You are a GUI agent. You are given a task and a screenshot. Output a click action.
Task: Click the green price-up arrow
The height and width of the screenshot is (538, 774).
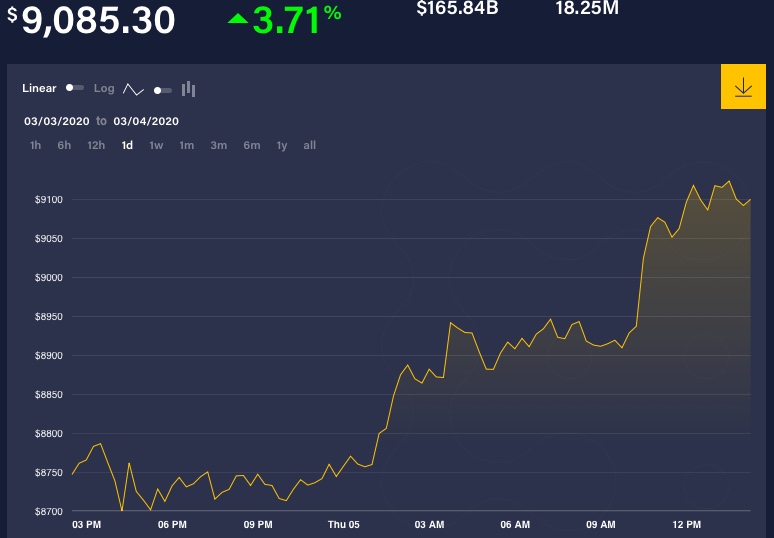[238, 19]
